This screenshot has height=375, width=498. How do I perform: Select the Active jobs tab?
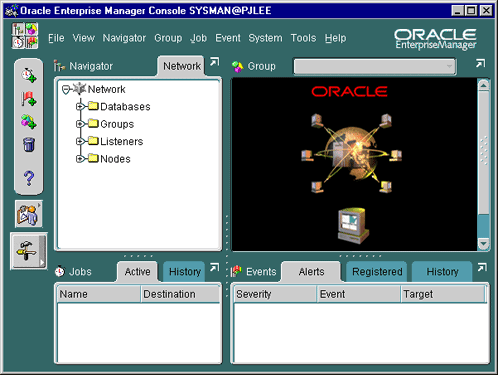click(137, 272)
